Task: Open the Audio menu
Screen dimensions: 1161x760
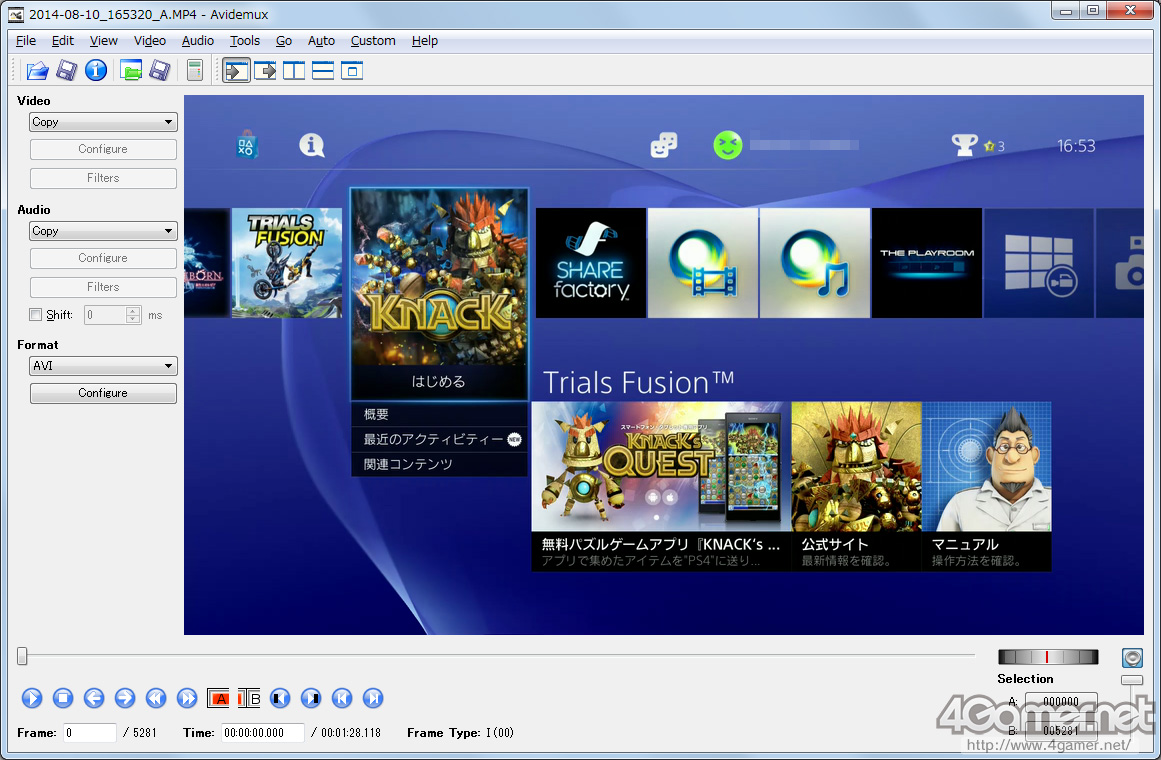Action: point(197,41)
